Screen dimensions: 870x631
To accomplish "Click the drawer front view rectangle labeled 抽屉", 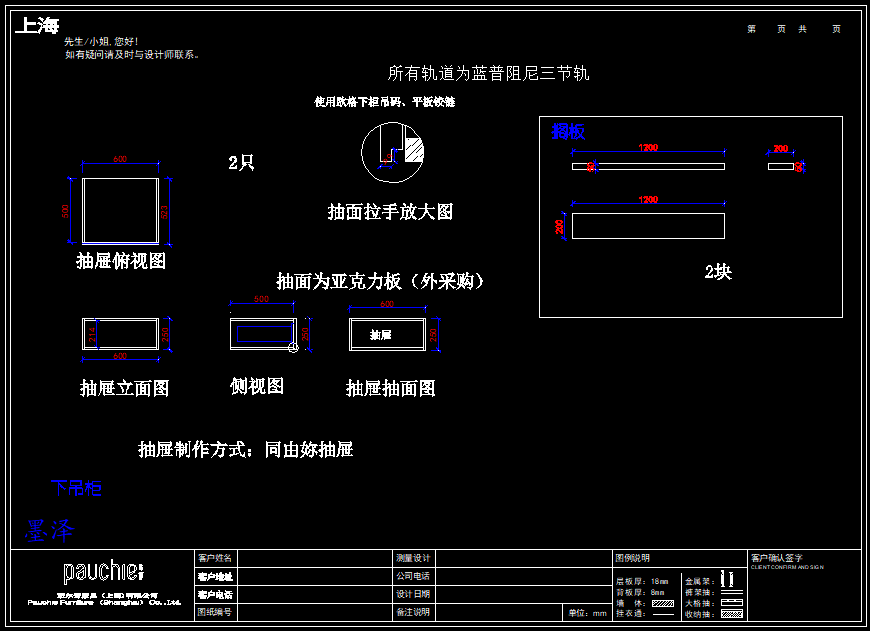I will coord(387,334).
